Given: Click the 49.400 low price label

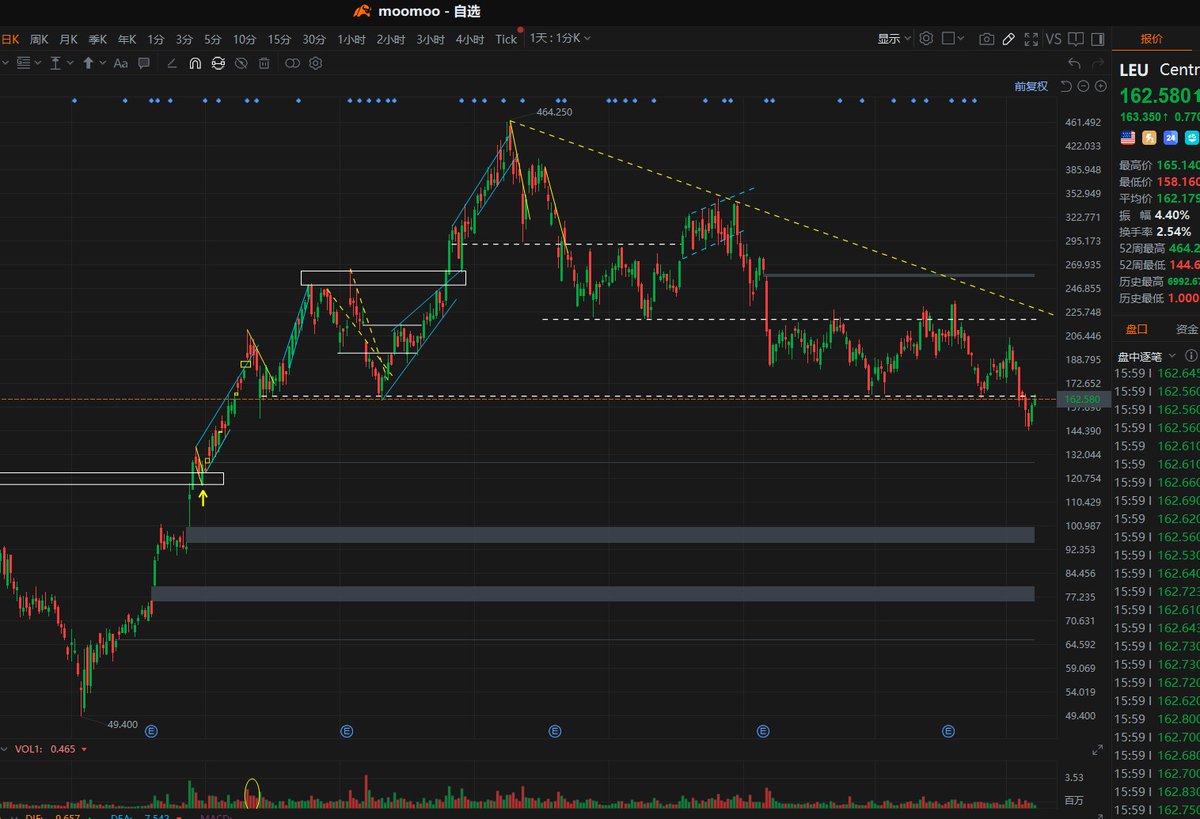Looking at the screenshot, I should (x=122, y=724).
